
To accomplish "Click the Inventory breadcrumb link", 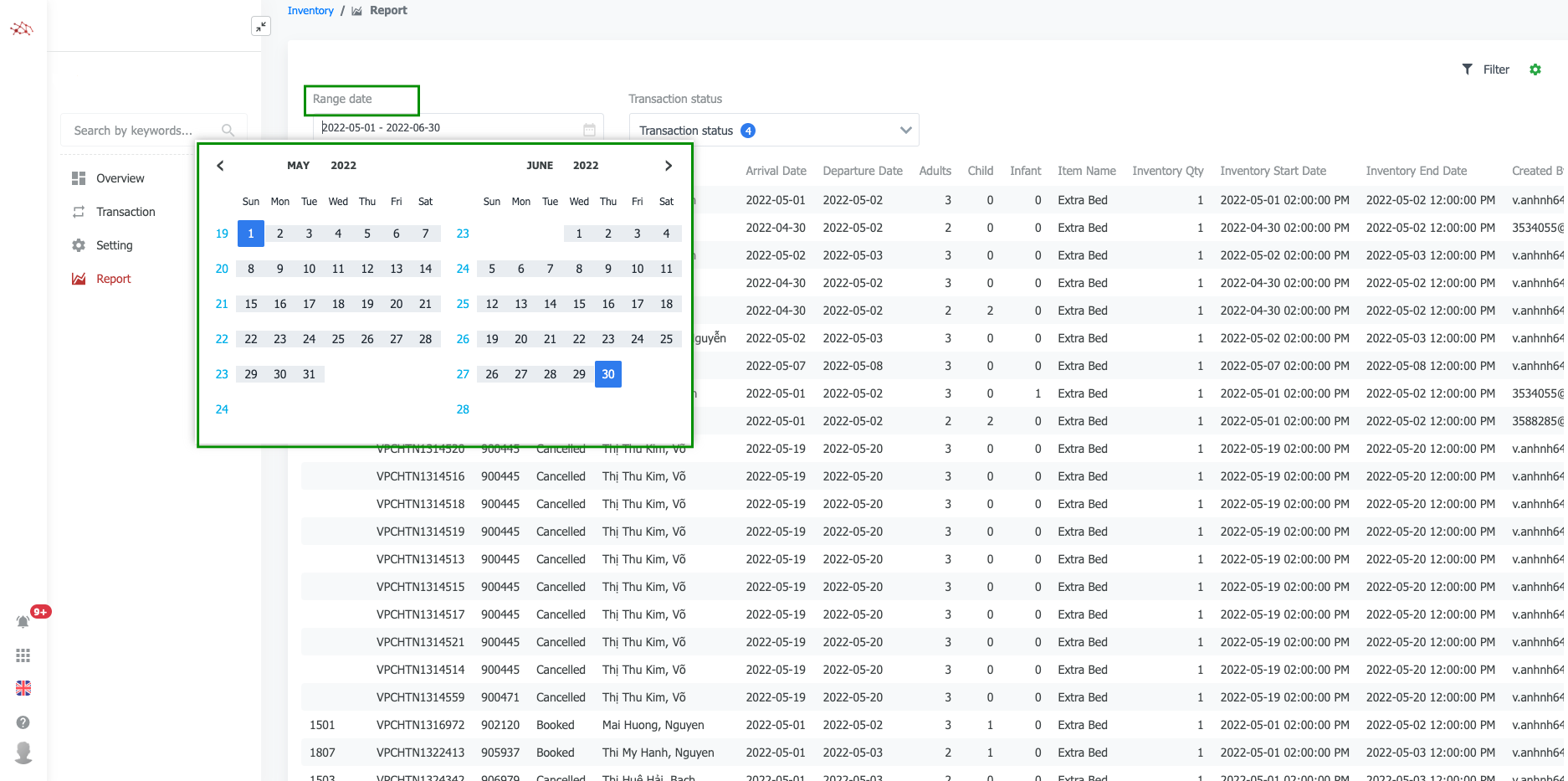I will pyautogui.click(x=310, y=11).
